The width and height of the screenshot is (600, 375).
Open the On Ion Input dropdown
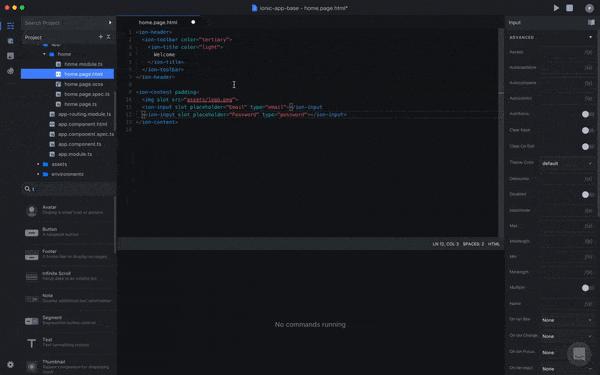[x=567, y=368]
